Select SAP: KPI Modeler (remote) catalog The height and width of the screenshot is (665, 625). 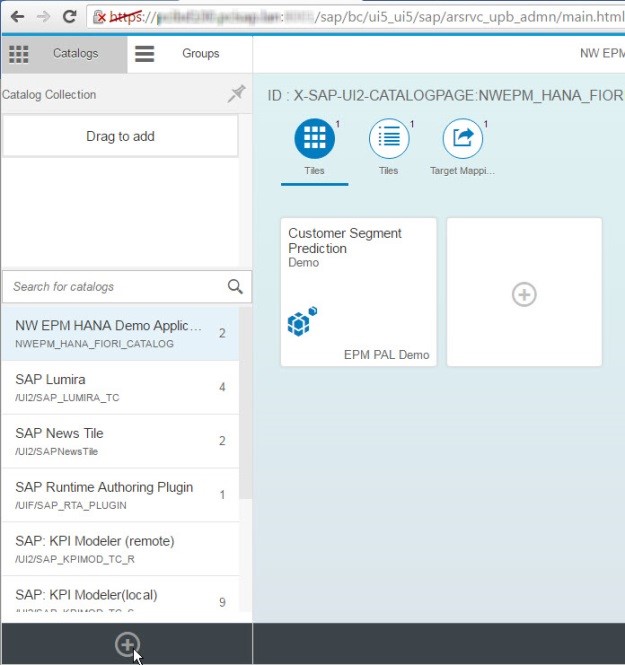[110, 549]
